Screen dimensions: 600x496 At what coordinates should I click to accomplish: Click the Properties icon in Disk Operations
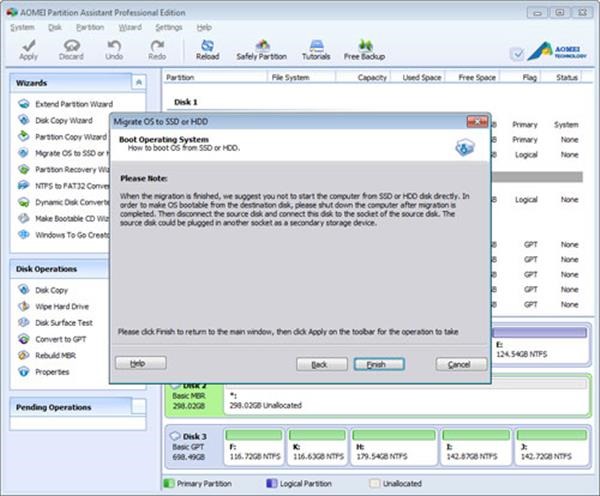point(24,372)
